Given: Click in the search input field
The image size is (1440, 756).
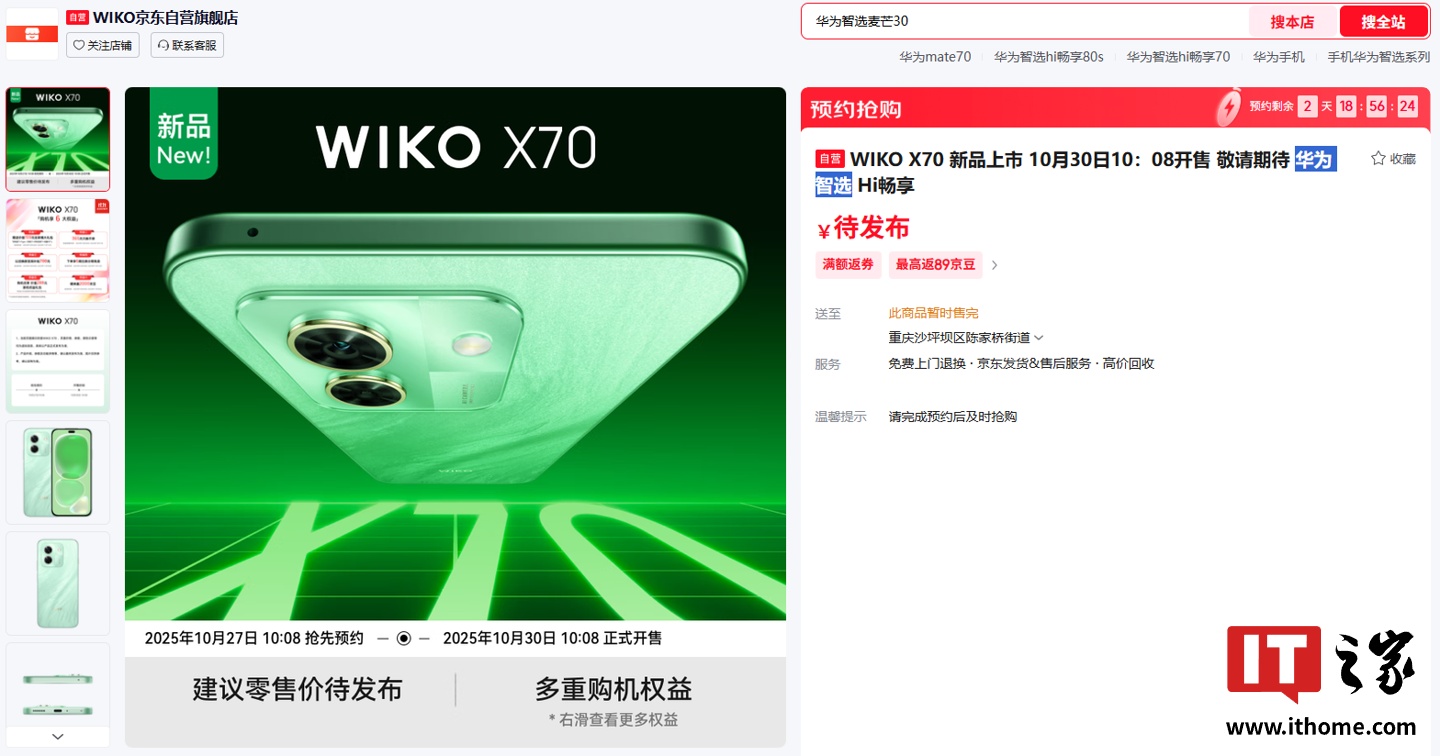Looking at the screenshot, I should coord(1025,21).
